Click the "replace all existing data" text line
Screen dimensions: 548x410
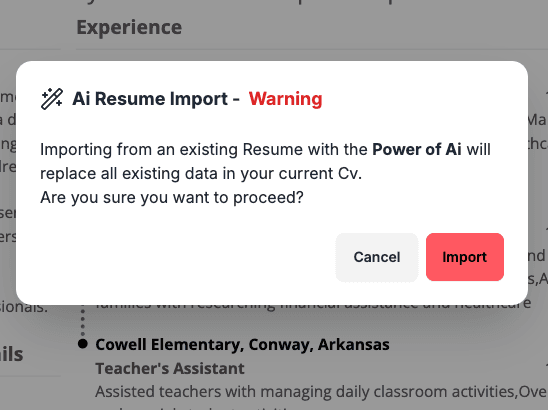[x=201, y=174]
